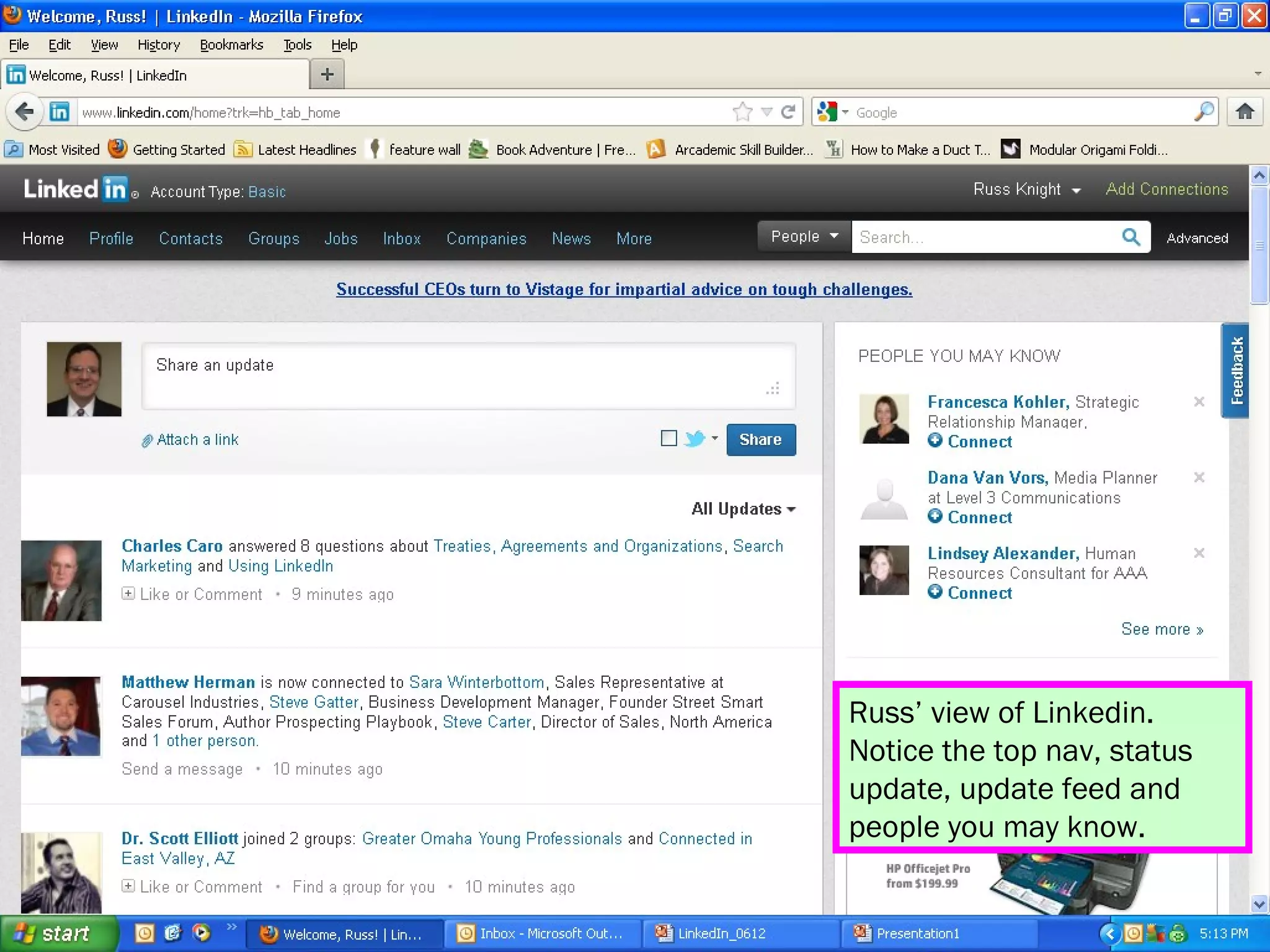Open the Groups nav tab
Screen dimensions: 1270x952
pos(273,238)
